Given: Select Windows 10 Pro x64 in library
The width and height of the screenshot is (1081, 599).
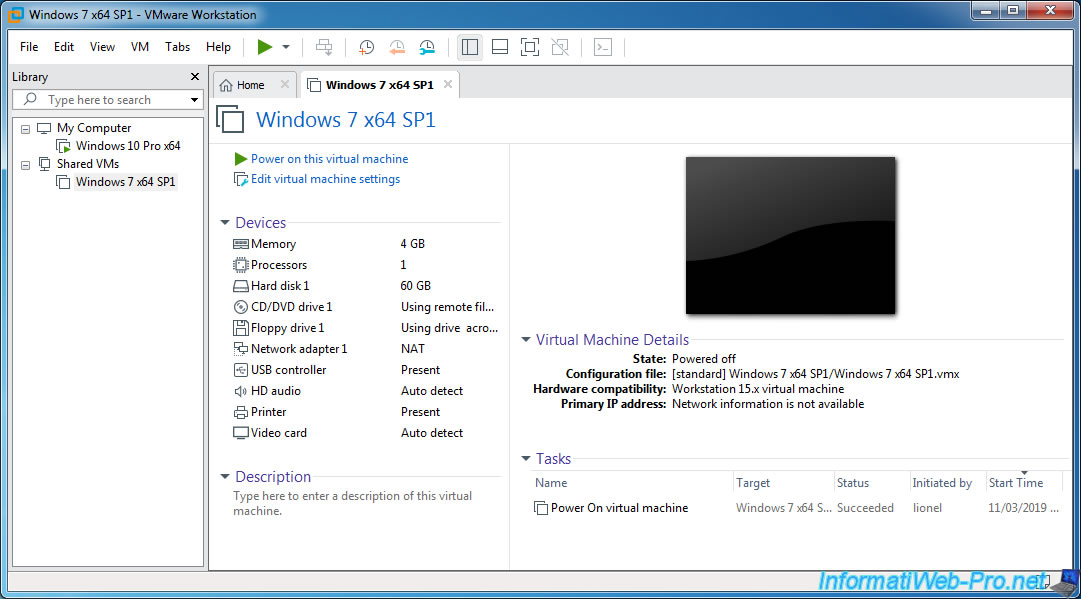Looking at the screenshot, I should click(x=128, y=146).
